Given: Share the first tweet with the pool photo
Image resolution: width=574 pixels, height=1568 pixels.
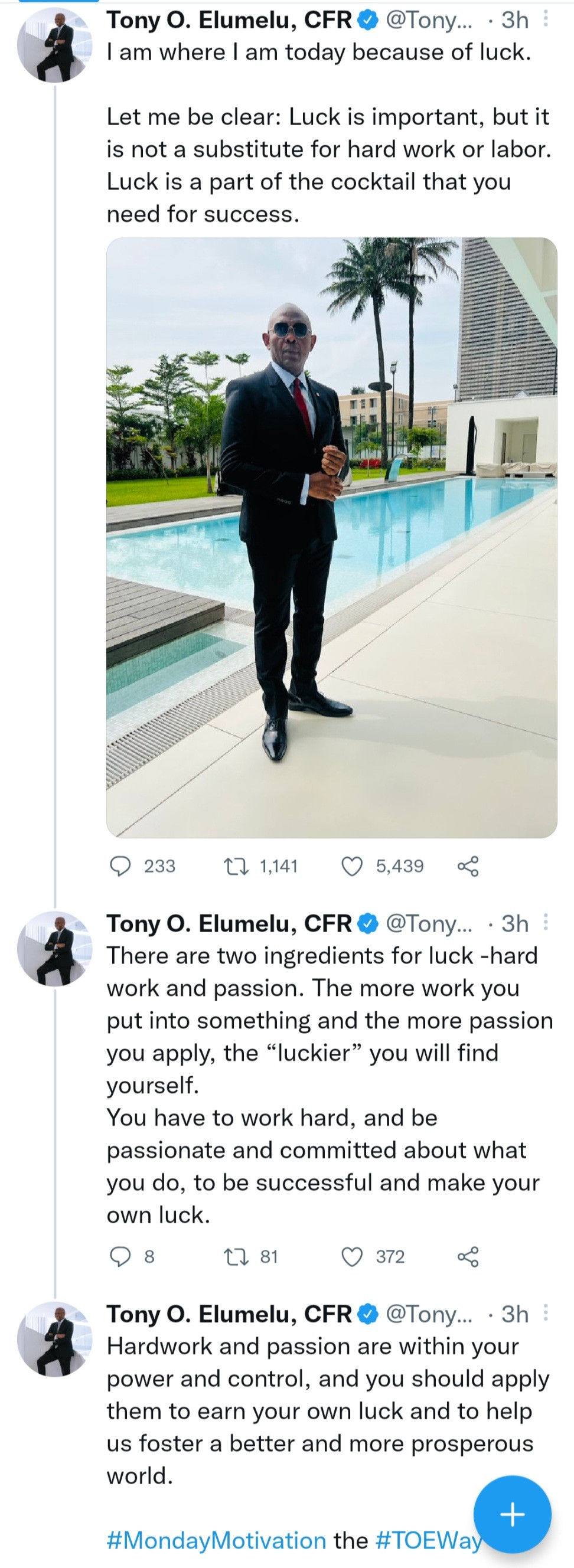Looking at the screenshot, I should (x=468, y=865).
